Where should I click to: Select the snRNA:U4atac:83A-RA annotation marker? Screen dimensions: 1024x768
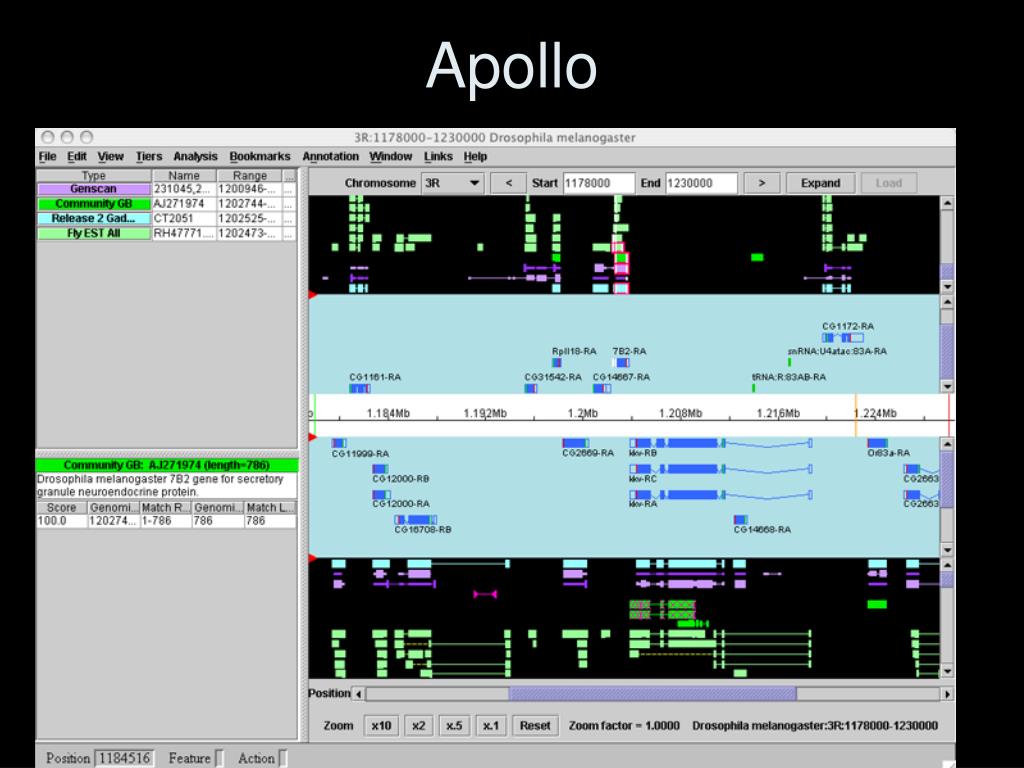(x=790, y=362)
